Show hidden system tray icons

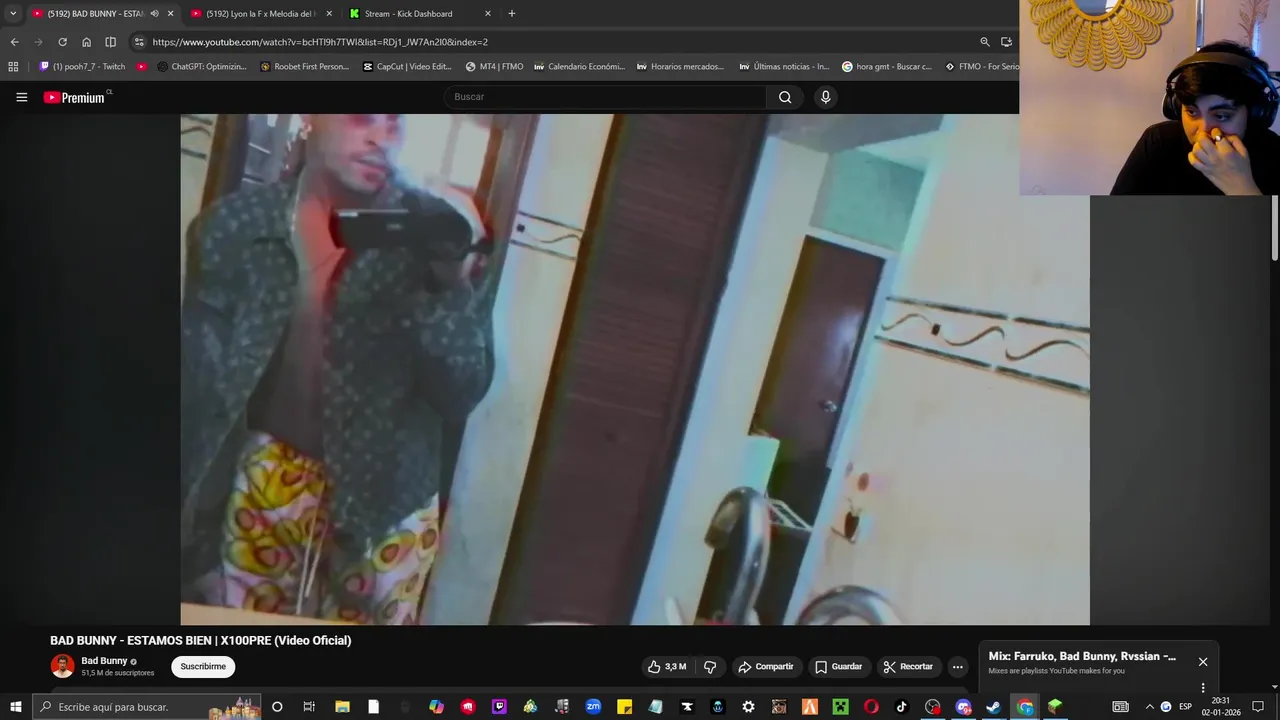1149,707
